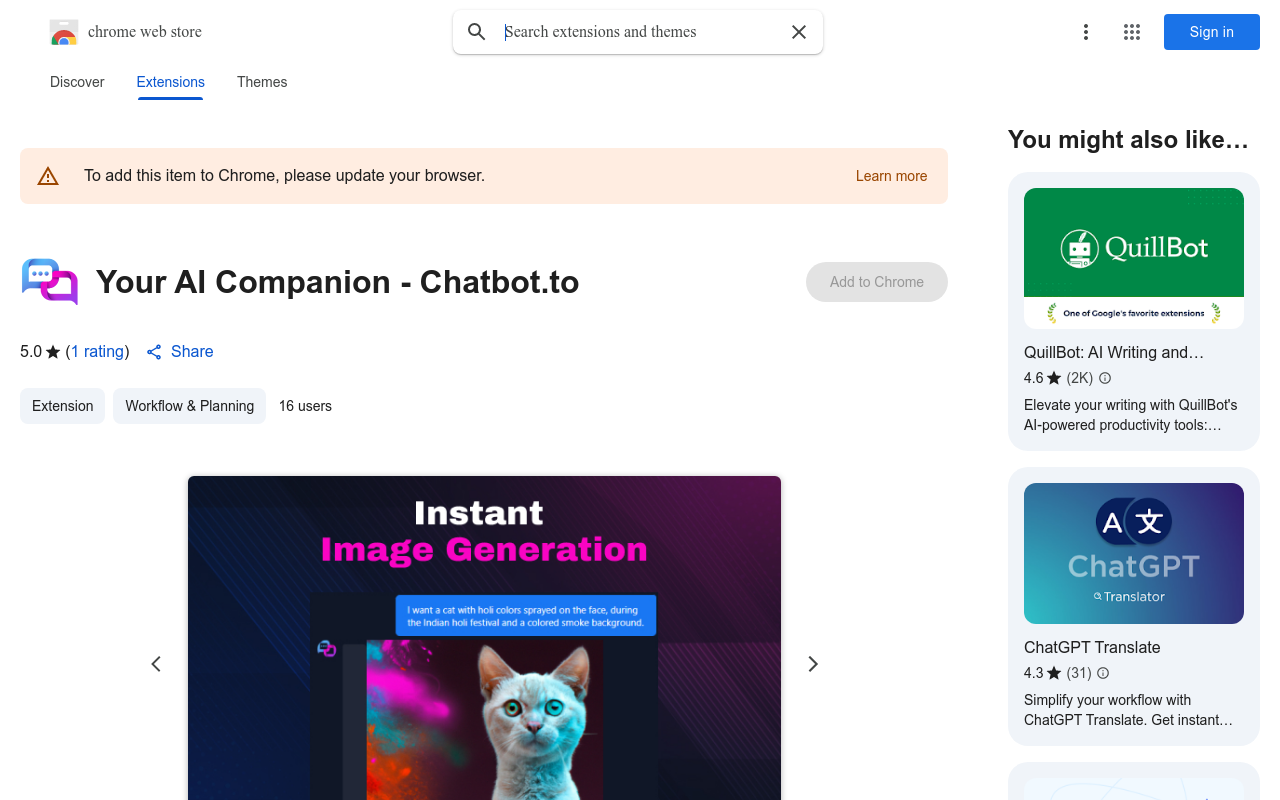This screenshot has width=1280, height=800.
Task: Open the Themes tab
Action: 262,82
